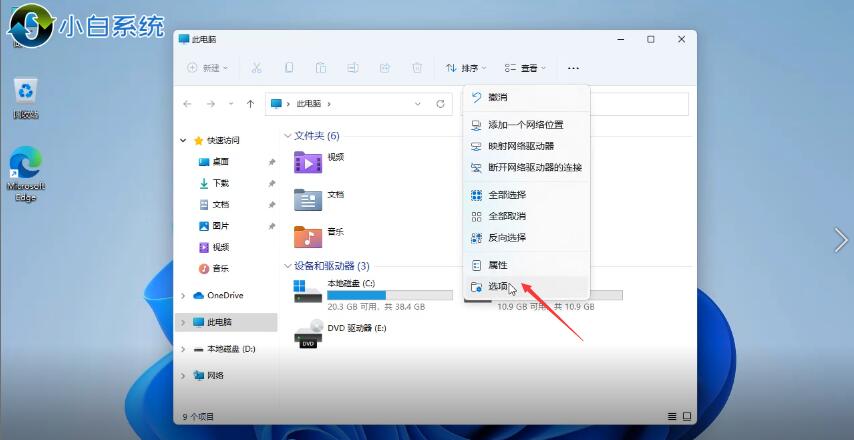Open the 查看 view dropdown

526,68
